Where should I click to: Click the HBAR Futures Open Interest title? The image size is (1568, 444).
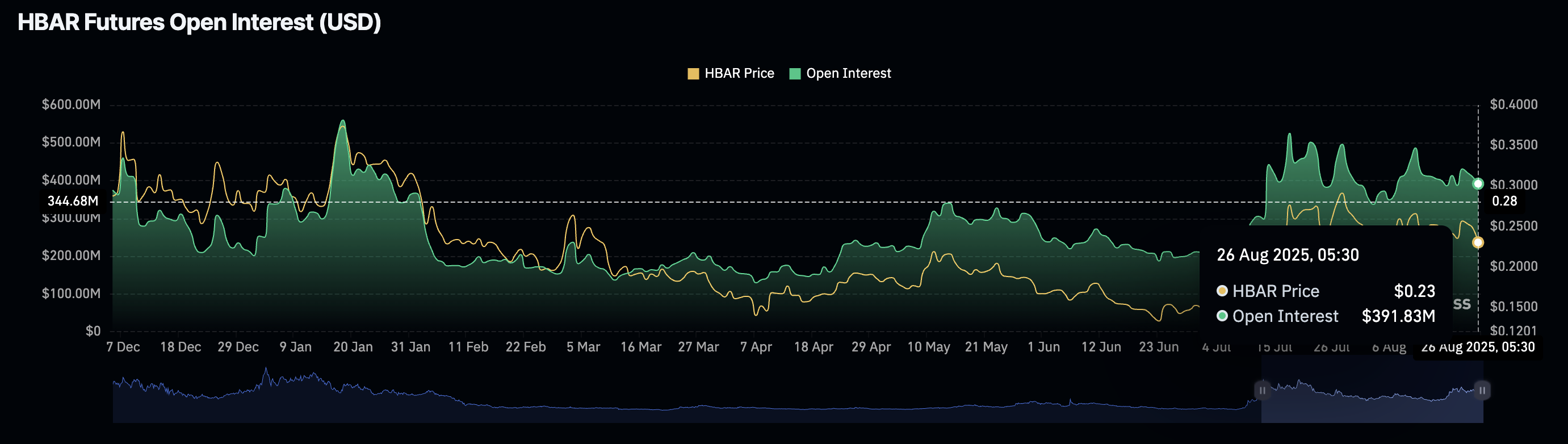tap(199, 23)
